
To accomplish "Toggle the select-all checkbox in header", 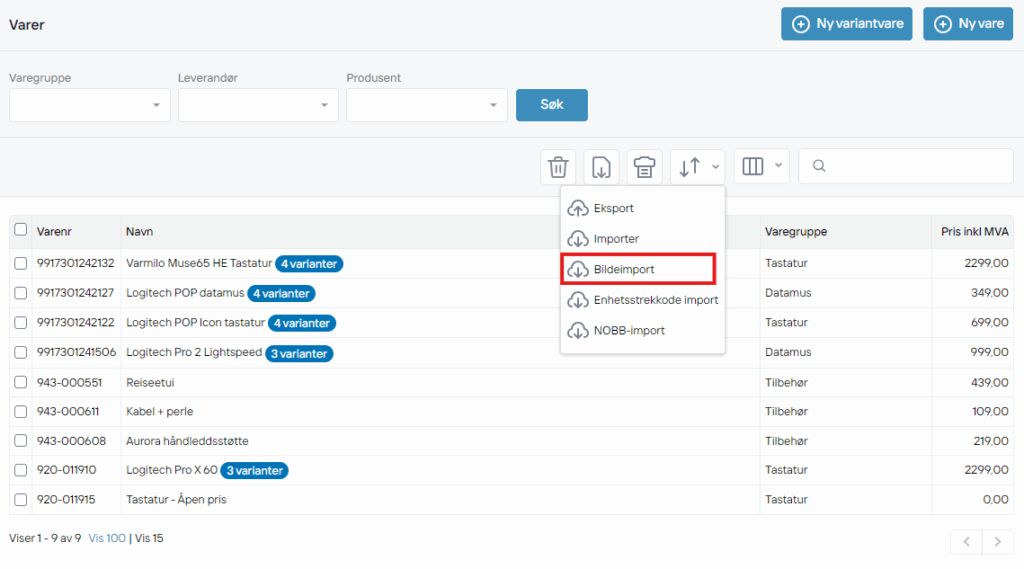I will click(x=21, y=230).
